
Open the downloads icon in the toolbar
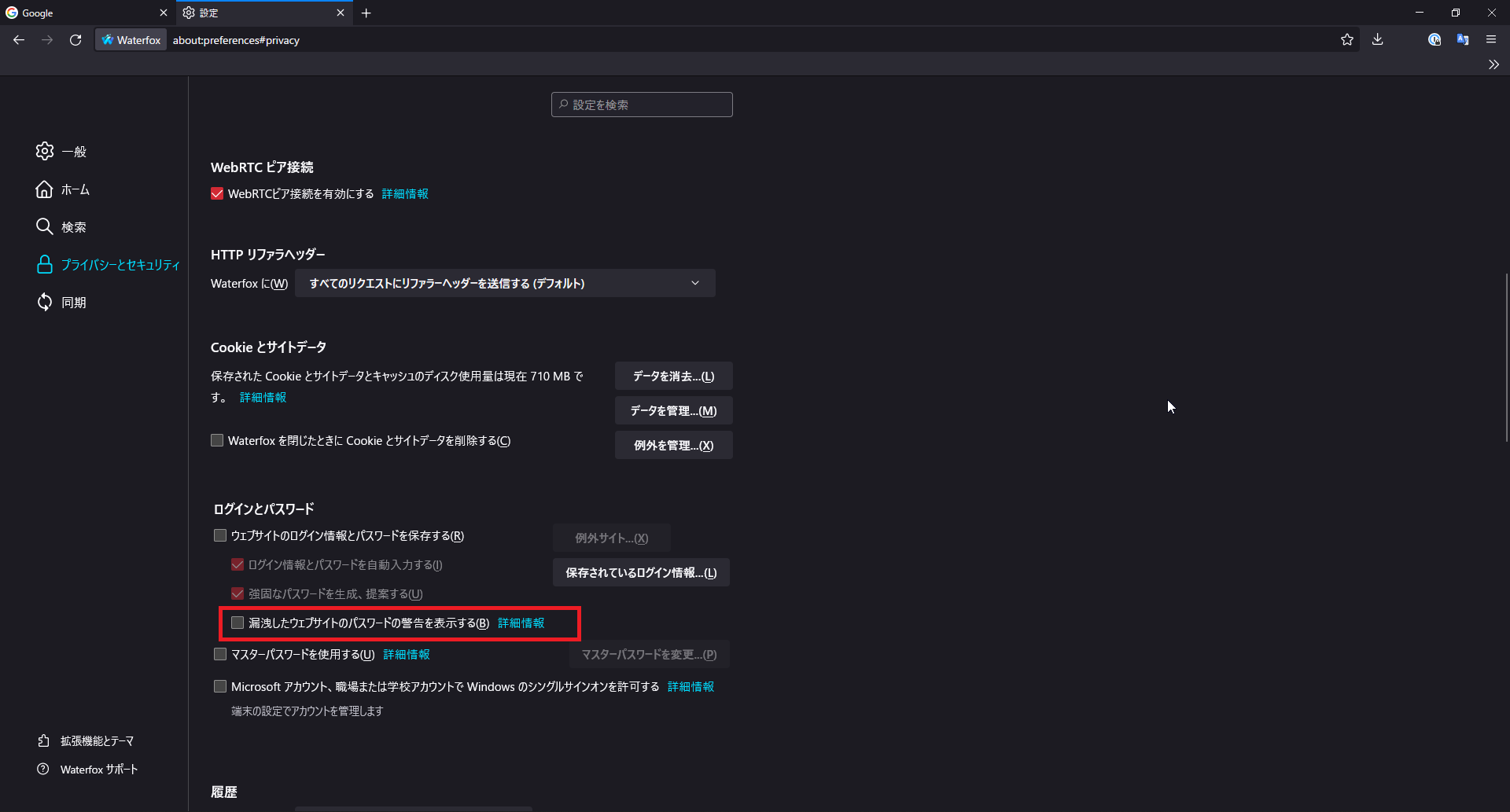click(1378, 40)
